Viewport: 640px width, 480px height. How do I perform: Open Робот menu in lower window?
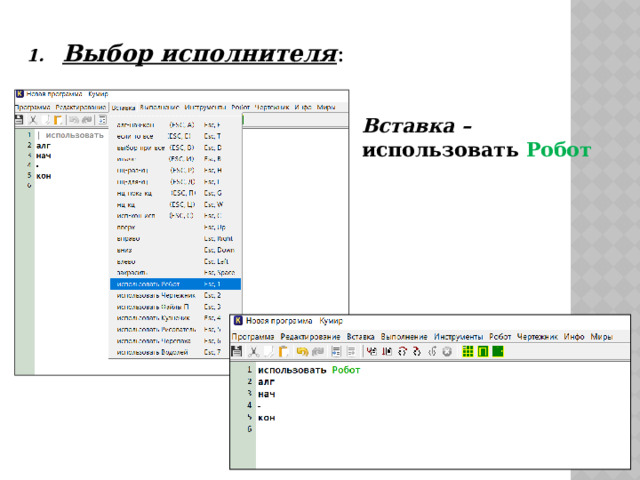click(500, 337)
